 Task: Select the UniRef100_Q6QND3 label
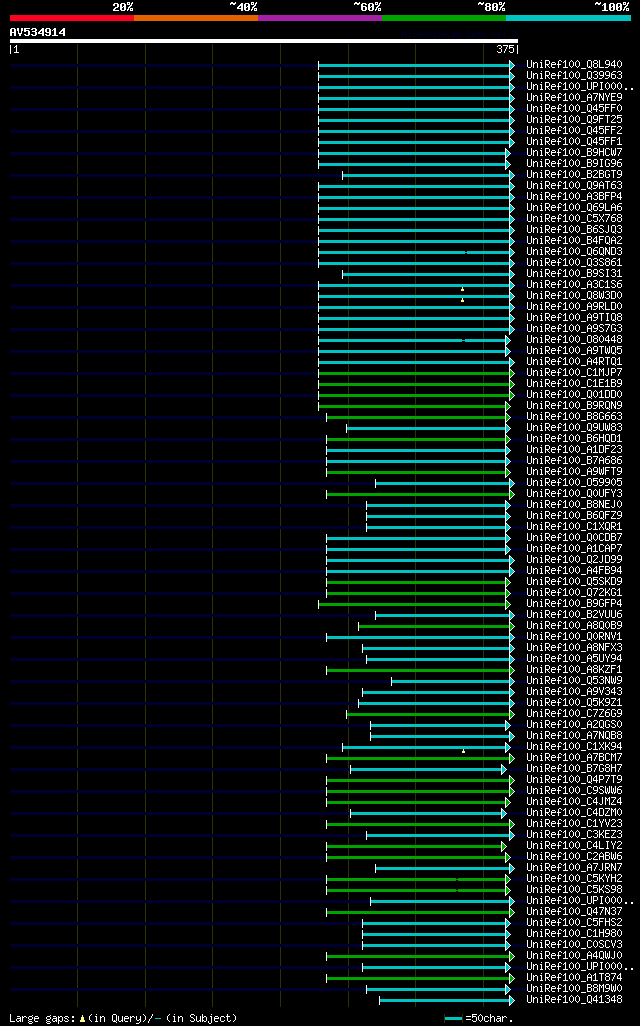click(575, 252)
